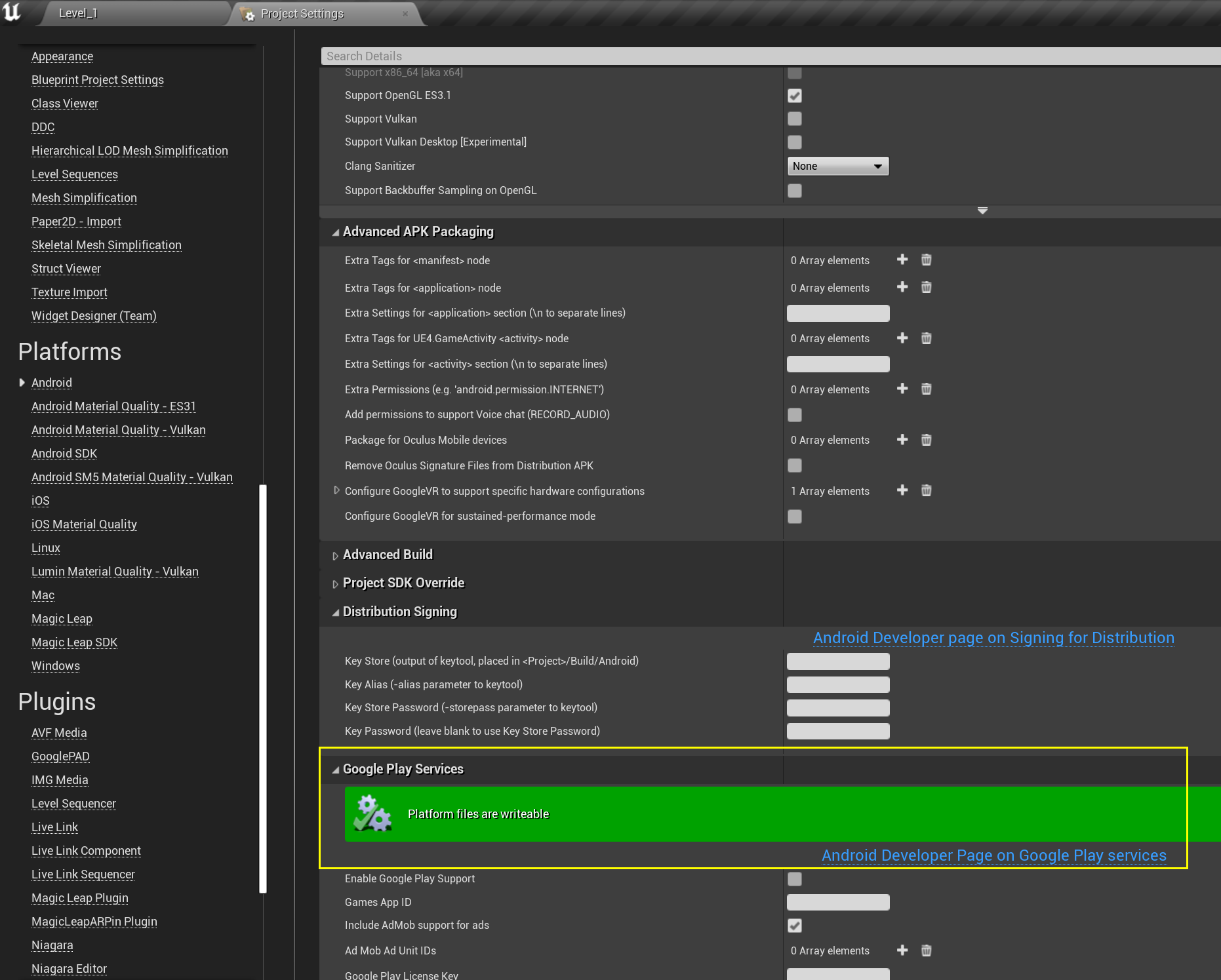Click the left sidebar vertical scrollbar
This screenshot has width=1221, height=980.
click(263, 688)
